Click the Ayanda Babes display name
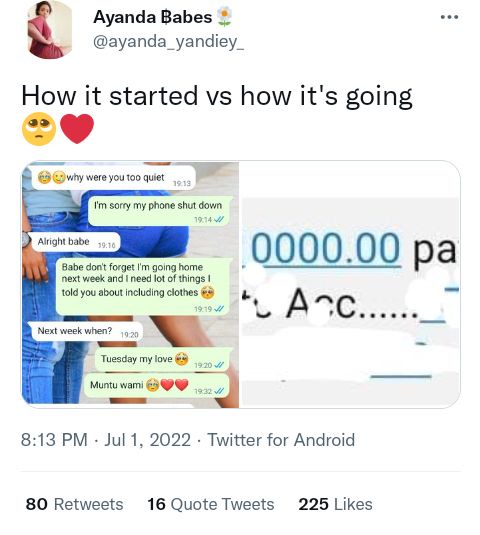480x535 pixels. [x=152, y=17]
